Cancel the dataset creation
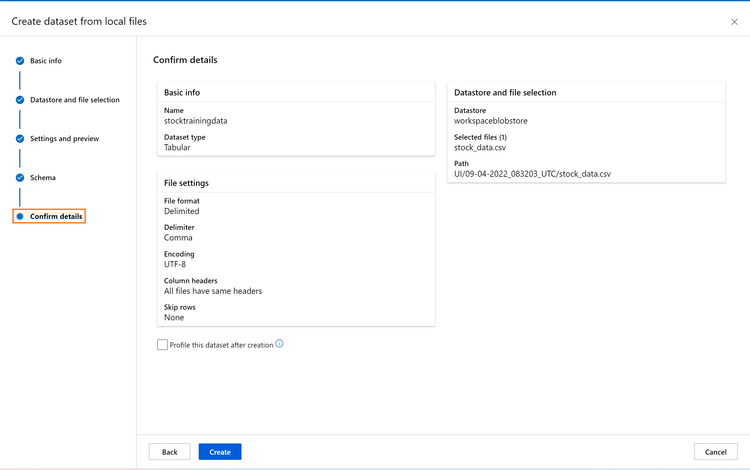Image resolution: width=750 pixels, height=470 pixels. [715, 452]
